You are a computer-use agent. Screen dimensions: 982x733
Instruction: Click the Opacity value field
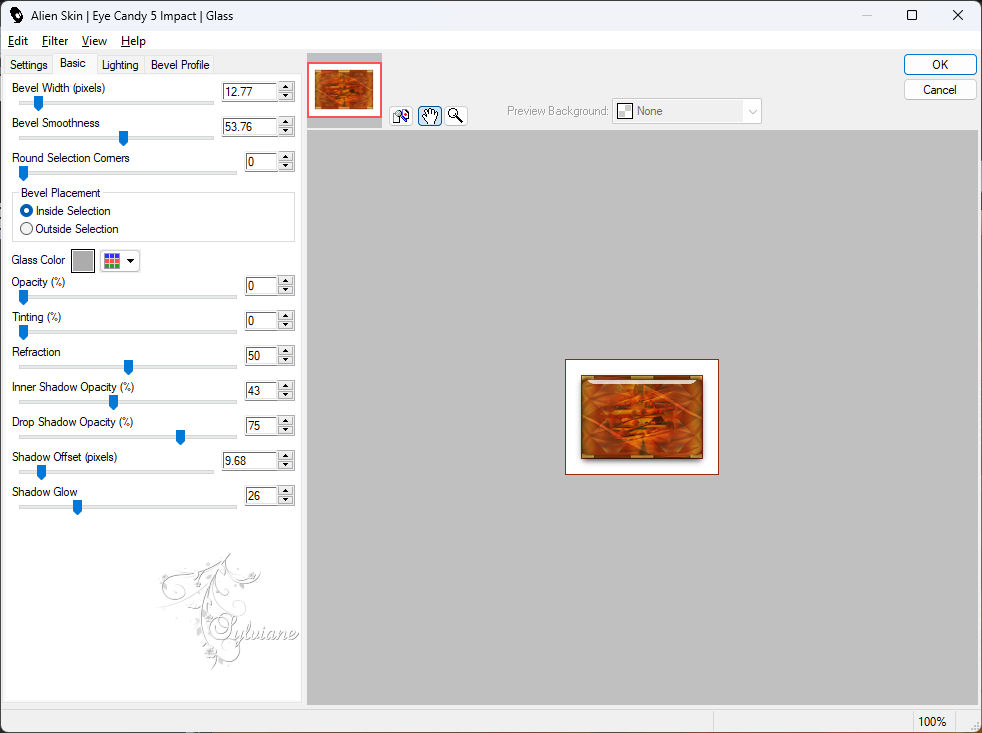point(261,286)
